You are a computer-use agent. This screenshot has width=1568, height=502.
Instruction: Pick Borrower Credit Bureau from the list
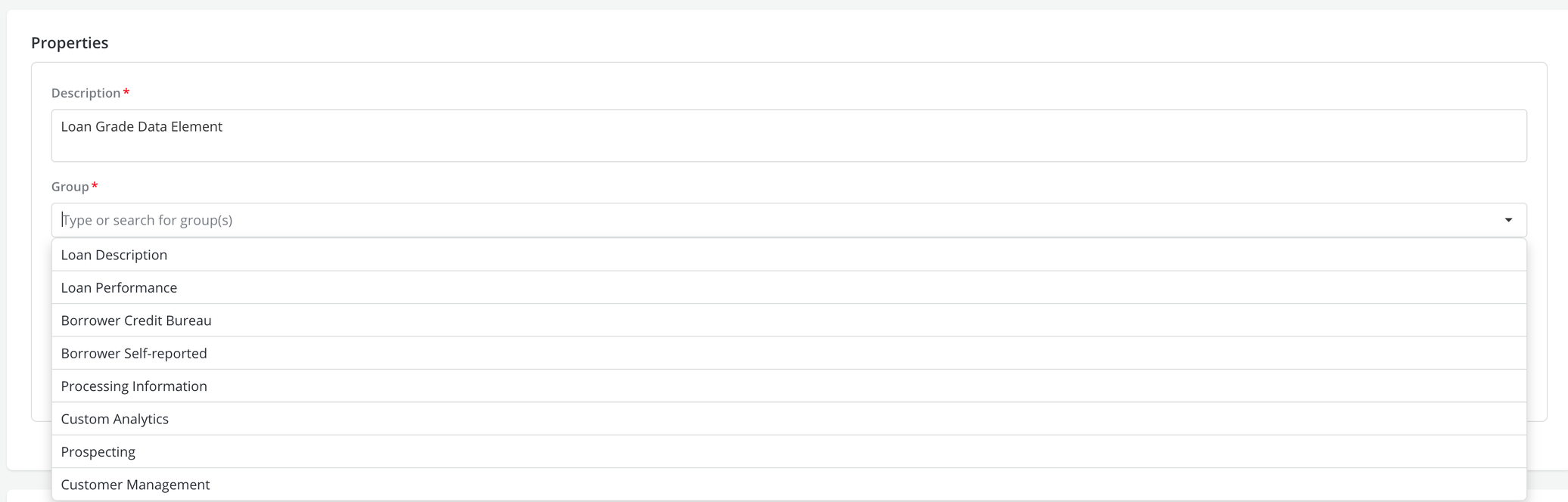(136, 321)
